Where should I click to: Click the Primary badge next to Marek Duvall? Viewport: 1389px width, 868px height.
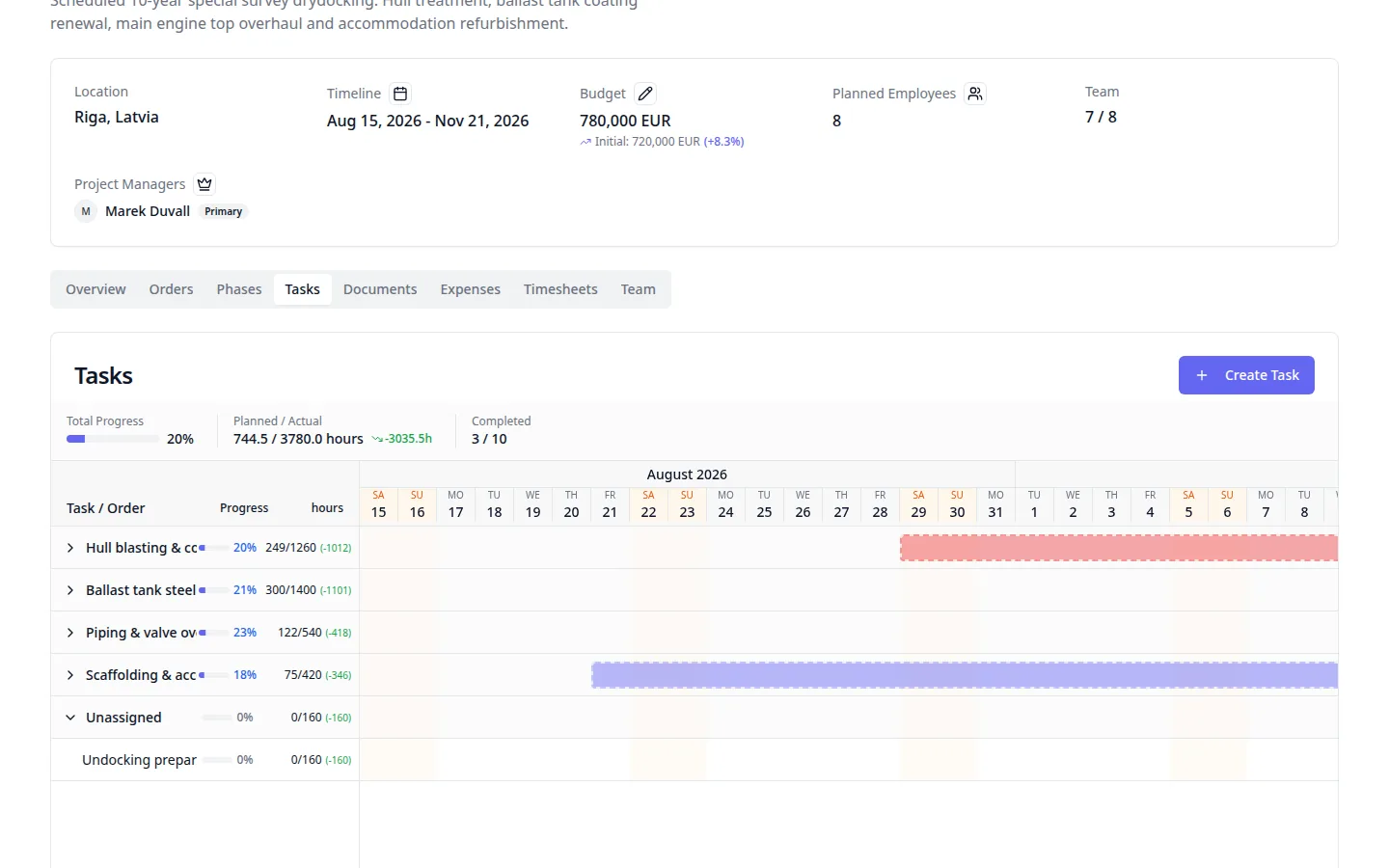click(x=223, y=211)
